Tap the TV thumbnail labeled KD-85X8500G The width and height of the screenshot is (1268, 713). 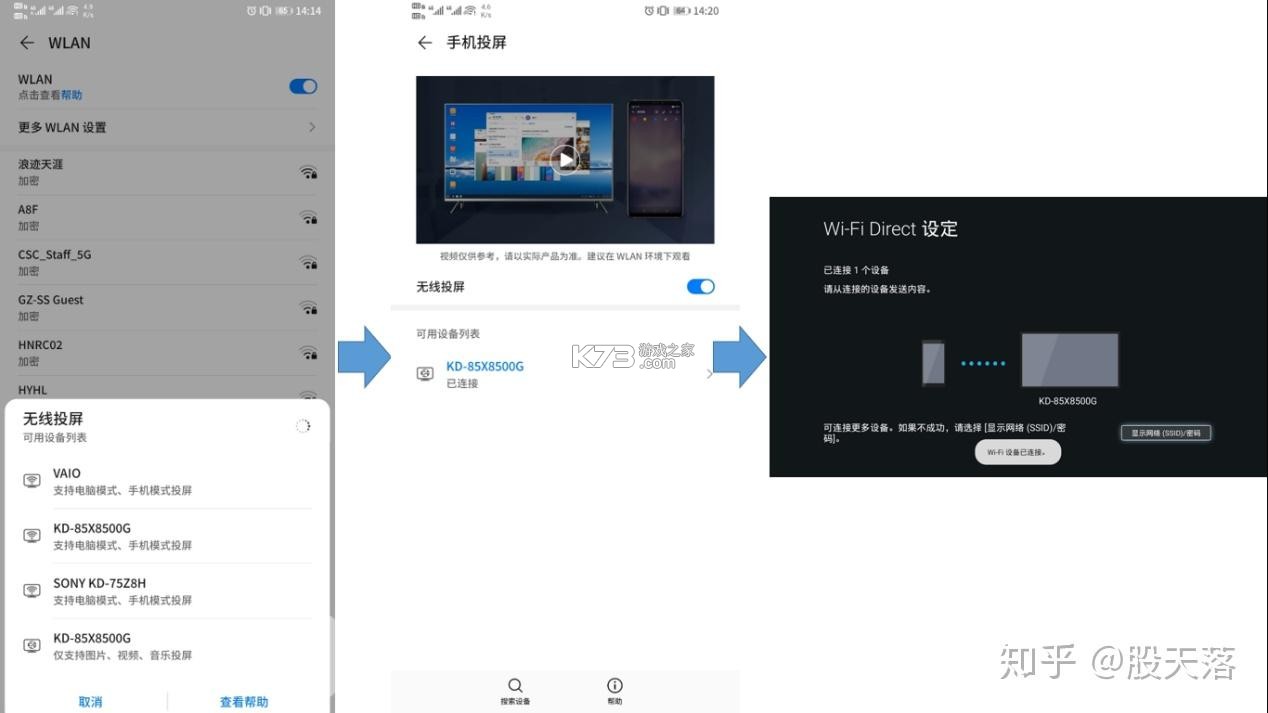coord(1069,360)
